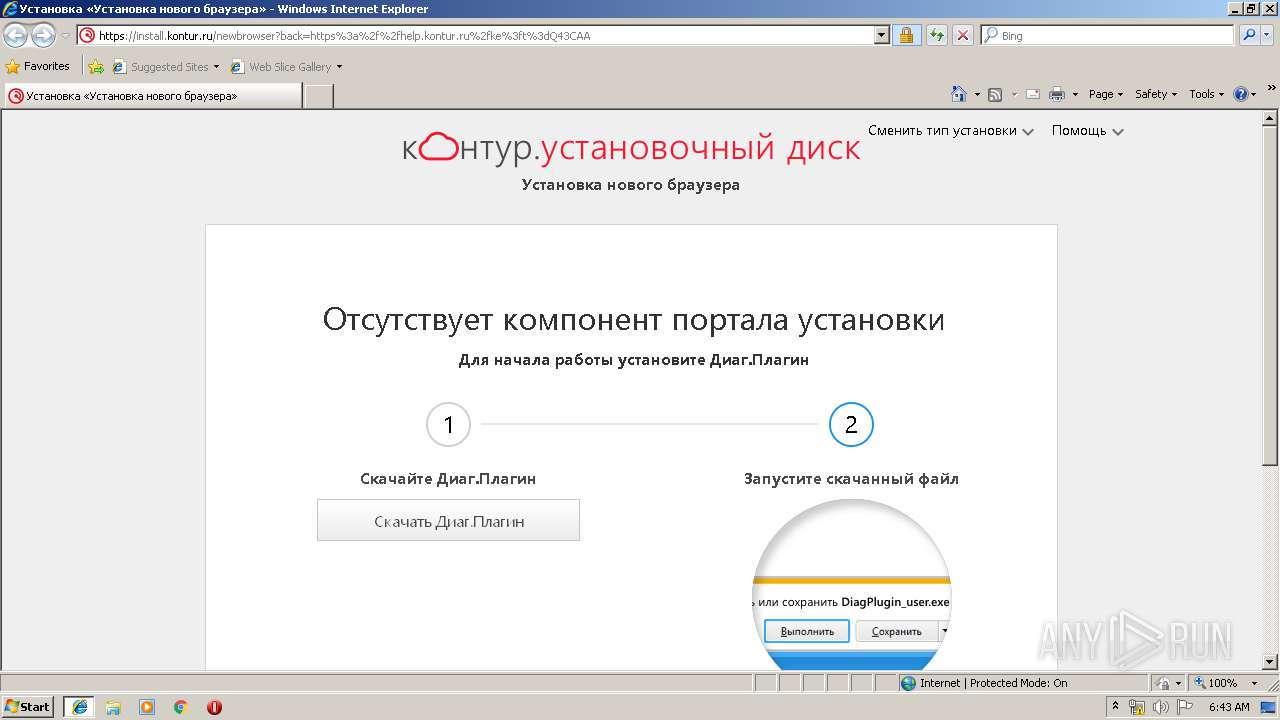Click the Action Center flag tray icon
Screen dimensions: 1280x720
(x=1185, y=707)
